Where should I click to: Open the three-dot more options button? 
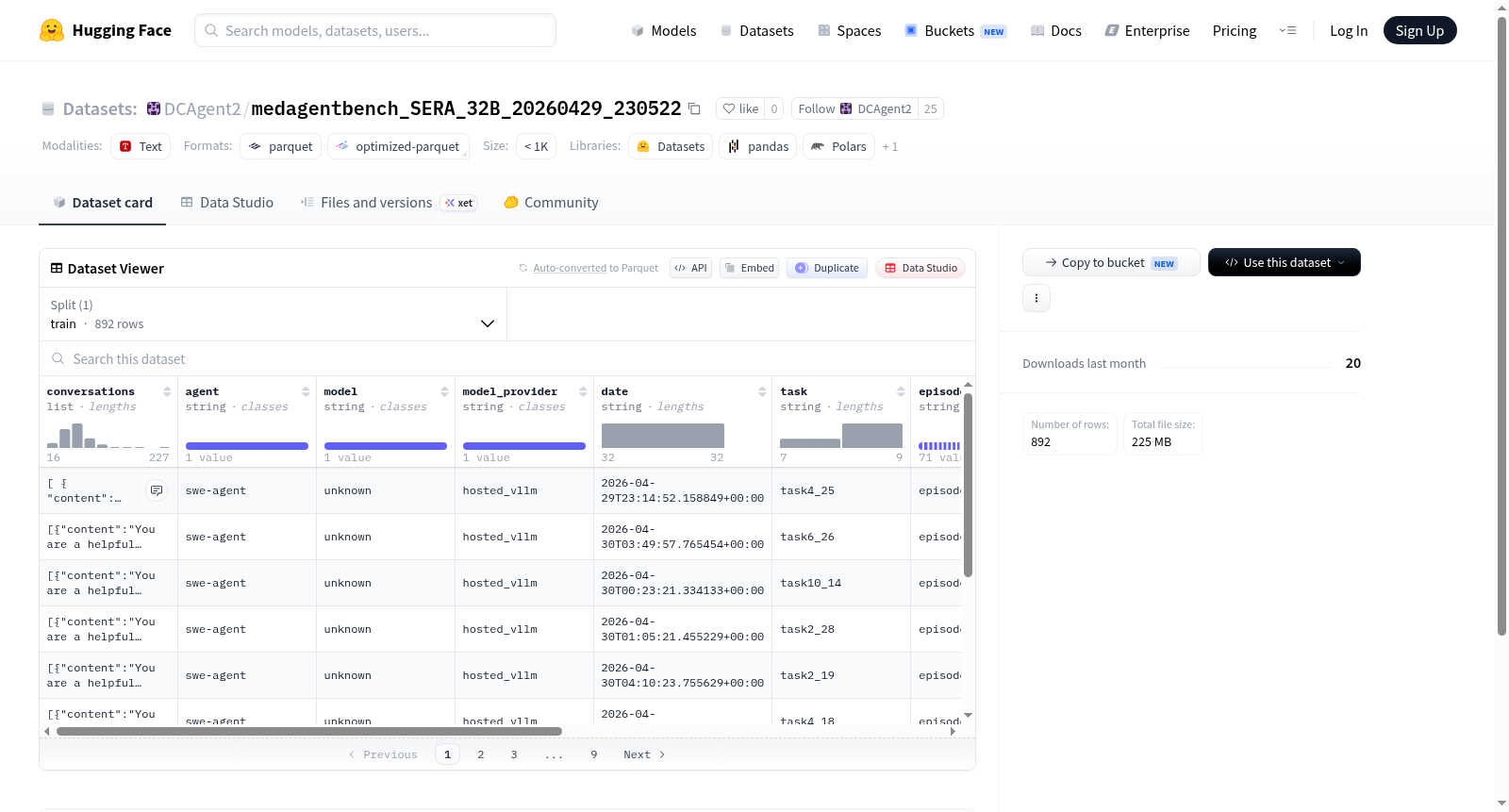(1036, 298)
